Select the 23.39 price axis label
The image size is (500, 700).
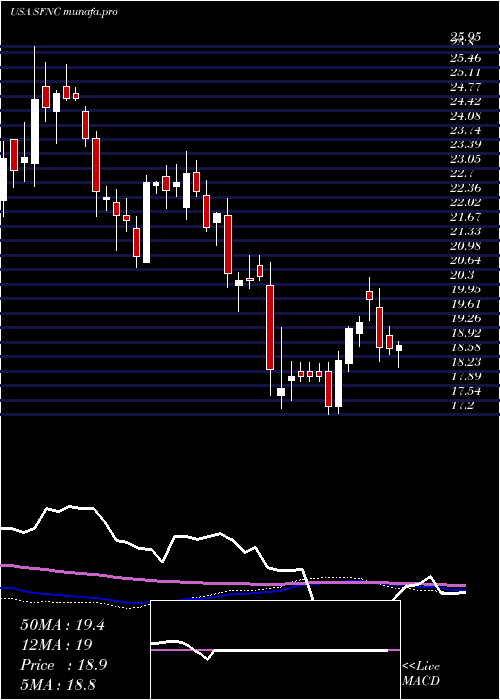(x=466, y=144)
